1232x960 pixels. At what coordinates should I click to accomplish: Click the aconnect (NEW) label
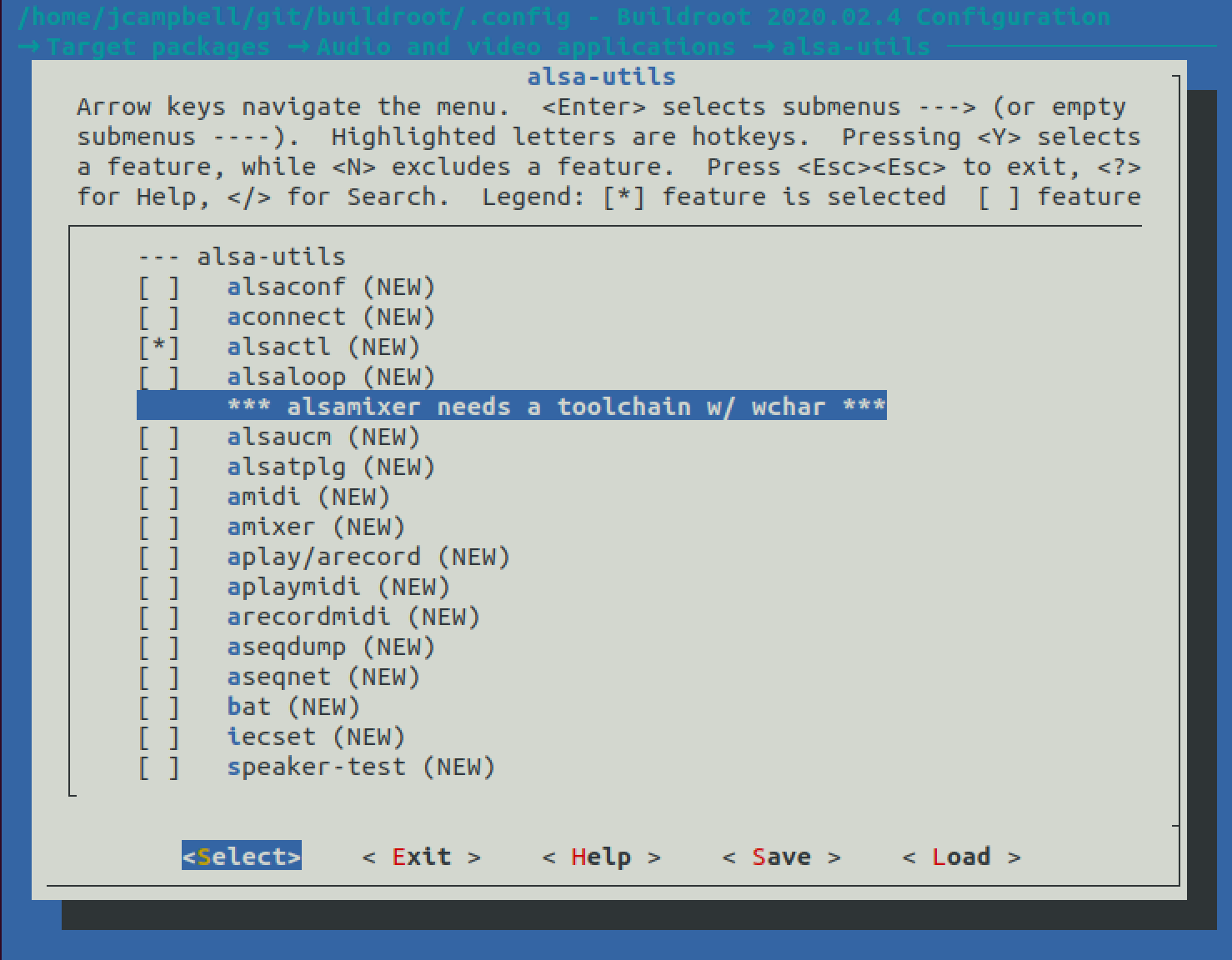331,317
